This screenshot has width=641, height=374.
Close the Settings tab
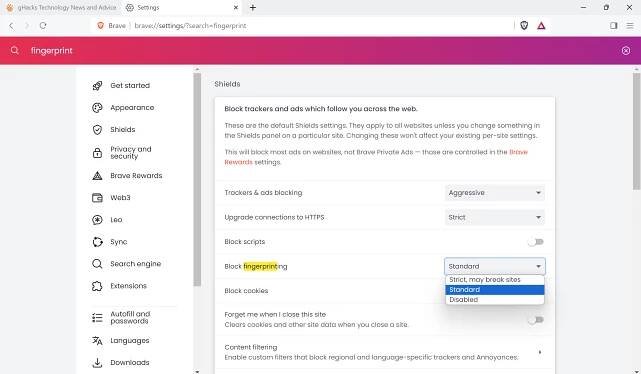point(236,7)
